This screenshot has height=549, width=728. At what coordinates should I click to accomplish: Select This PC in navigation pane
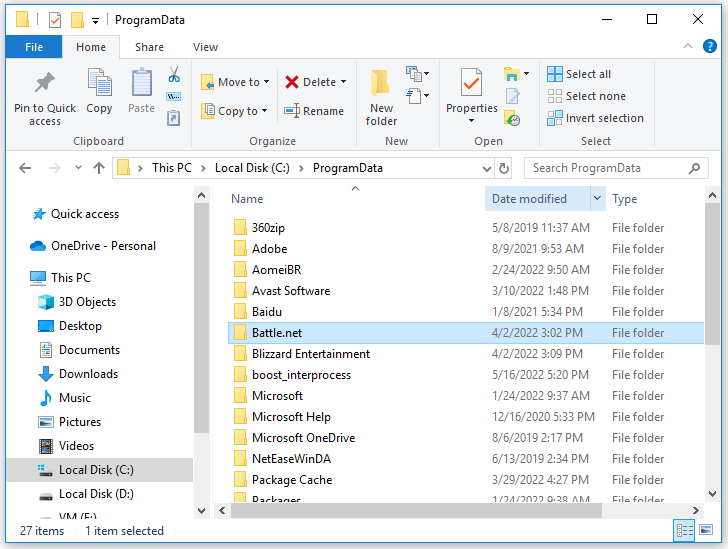point(71,278)
